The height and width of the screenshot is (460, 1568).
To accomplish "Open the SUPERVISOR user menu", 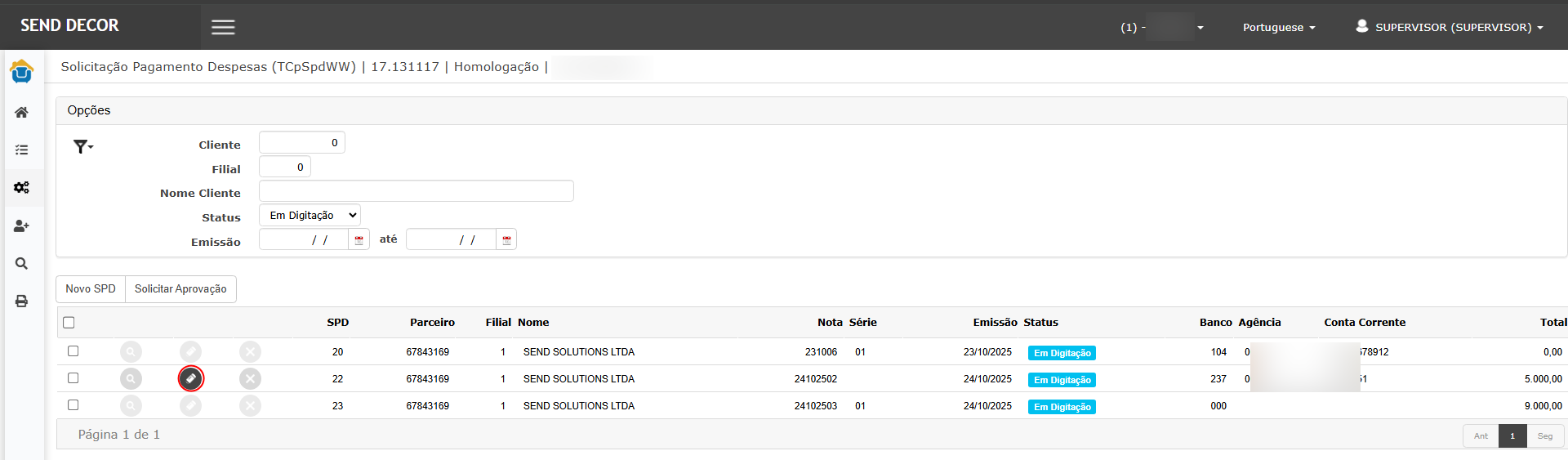I will click(x=1450, y=27).
